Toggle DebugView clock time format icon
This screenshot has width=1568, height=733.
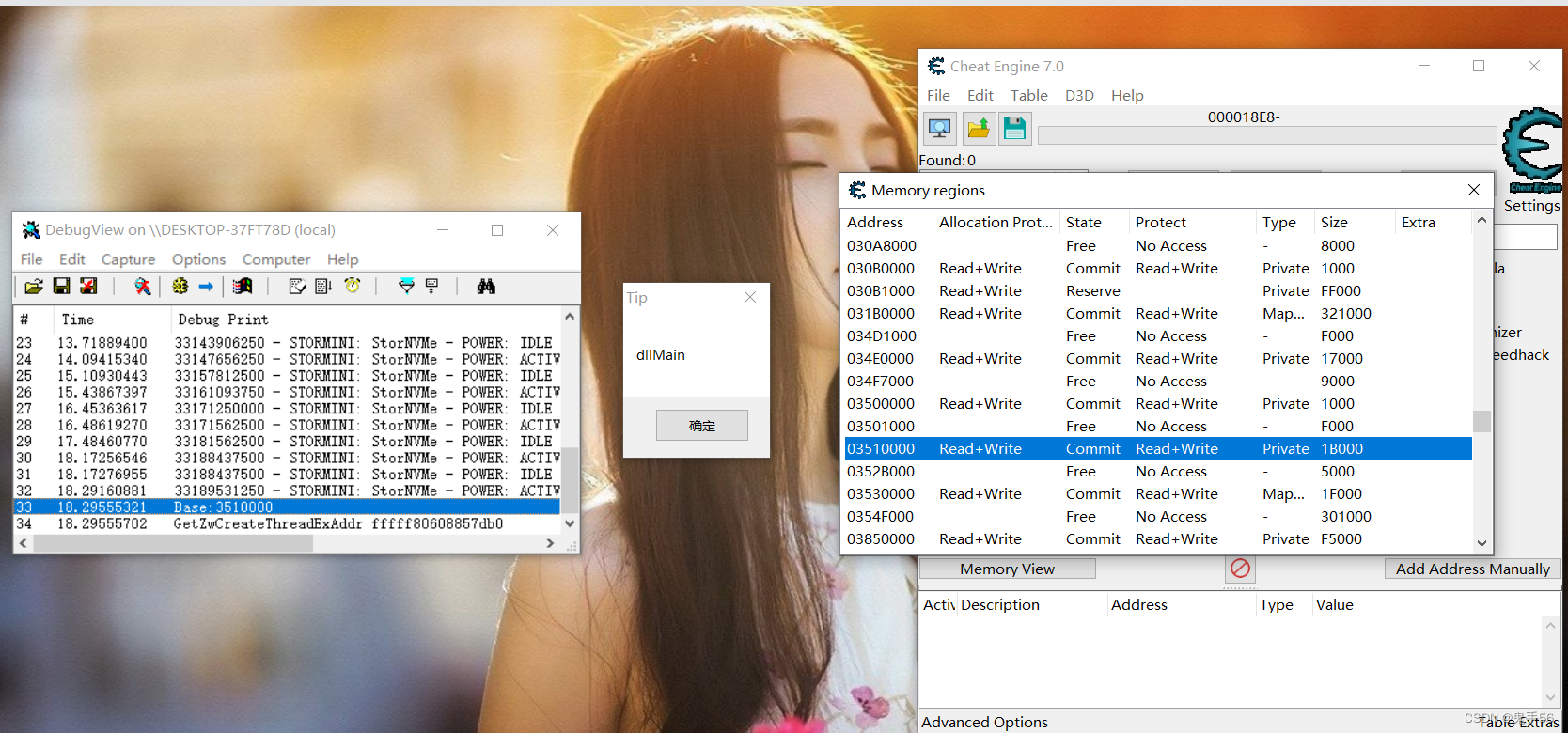(353, 287)
